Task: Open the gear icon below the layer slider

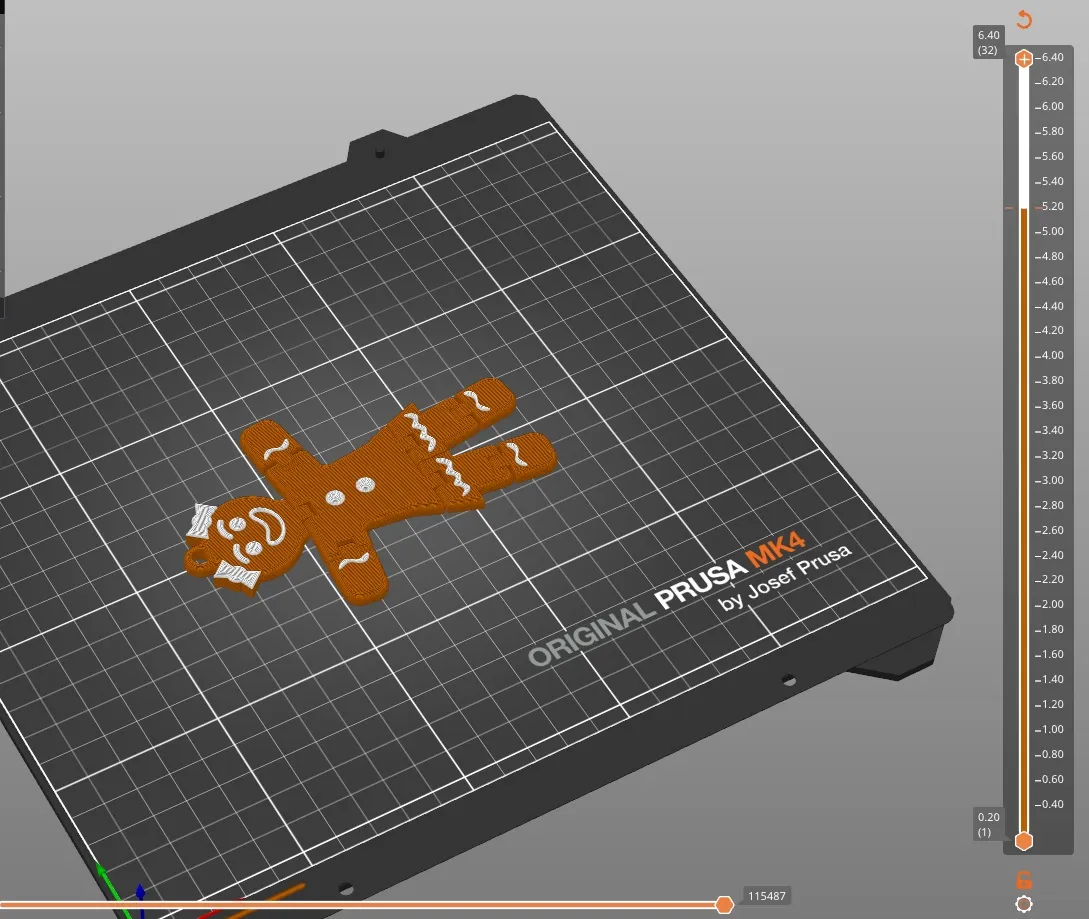Action: tap(1024, 903)
